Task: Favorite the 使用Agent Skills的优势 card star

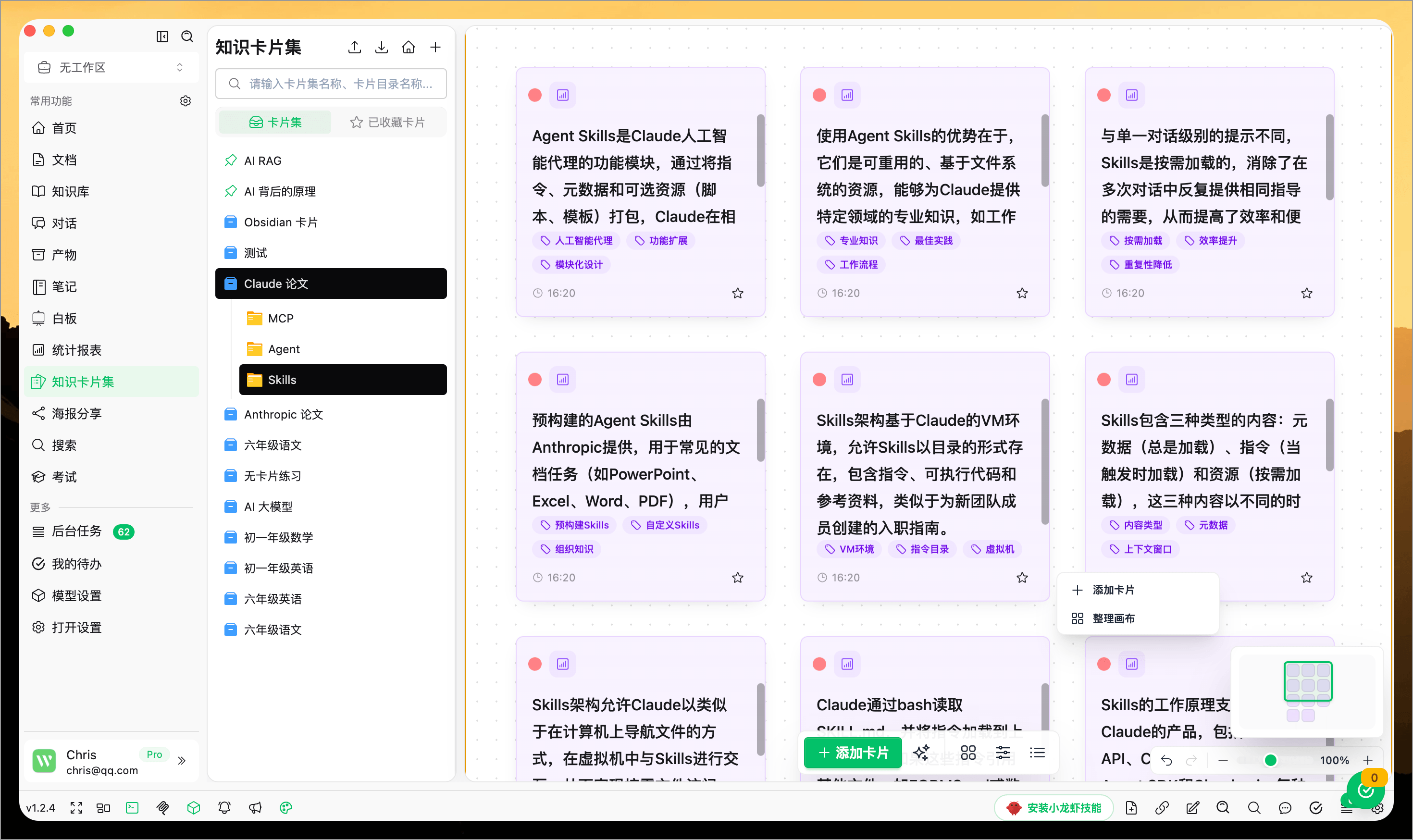Action: 1022,293
